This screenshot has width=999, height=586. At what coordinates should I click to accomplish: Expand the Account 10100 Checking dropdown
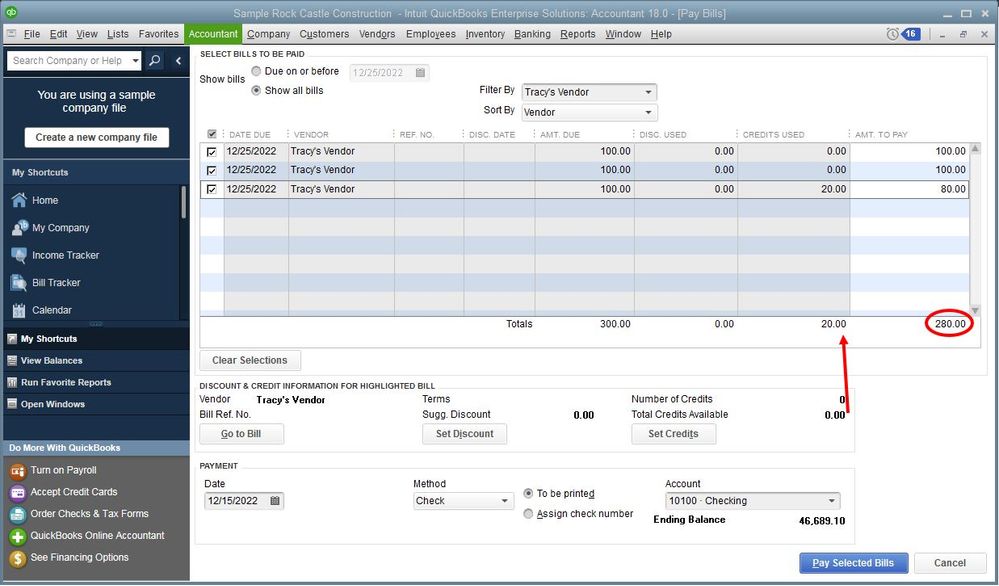pyautogui.click(x=831, y=501)
